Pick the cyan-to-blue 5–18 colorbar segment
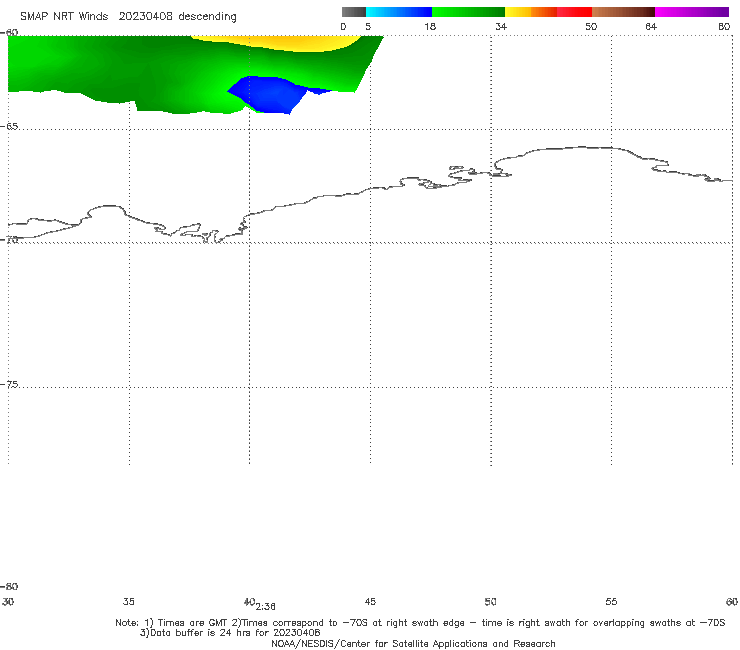Image resolution: width=740 pixels, height=650 pixels. point(399,12)
